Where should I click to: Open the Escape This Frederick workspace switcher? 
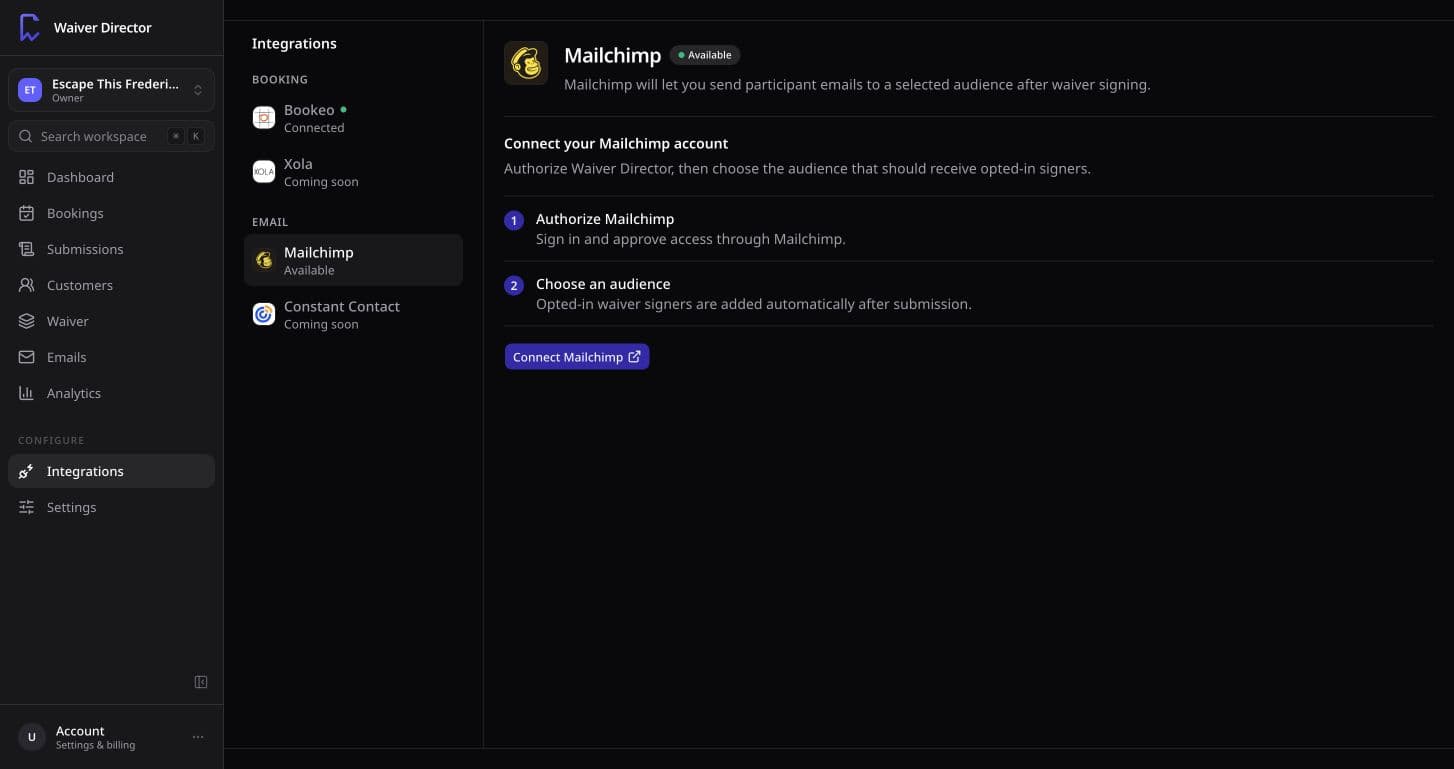pos(111,90)
